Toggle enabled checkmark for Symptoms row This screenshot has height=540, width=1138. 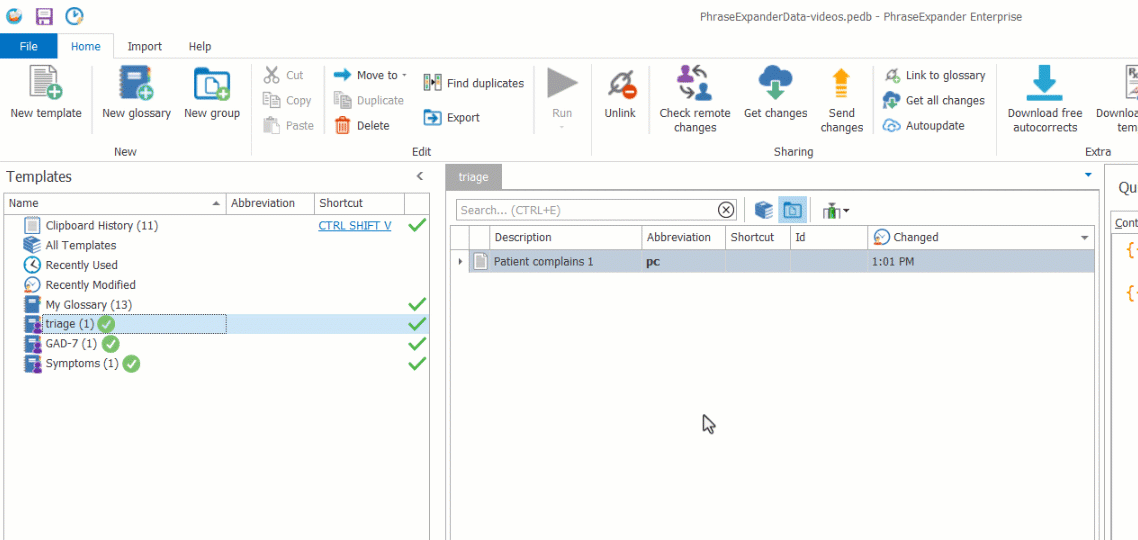(x=417, y=363)
